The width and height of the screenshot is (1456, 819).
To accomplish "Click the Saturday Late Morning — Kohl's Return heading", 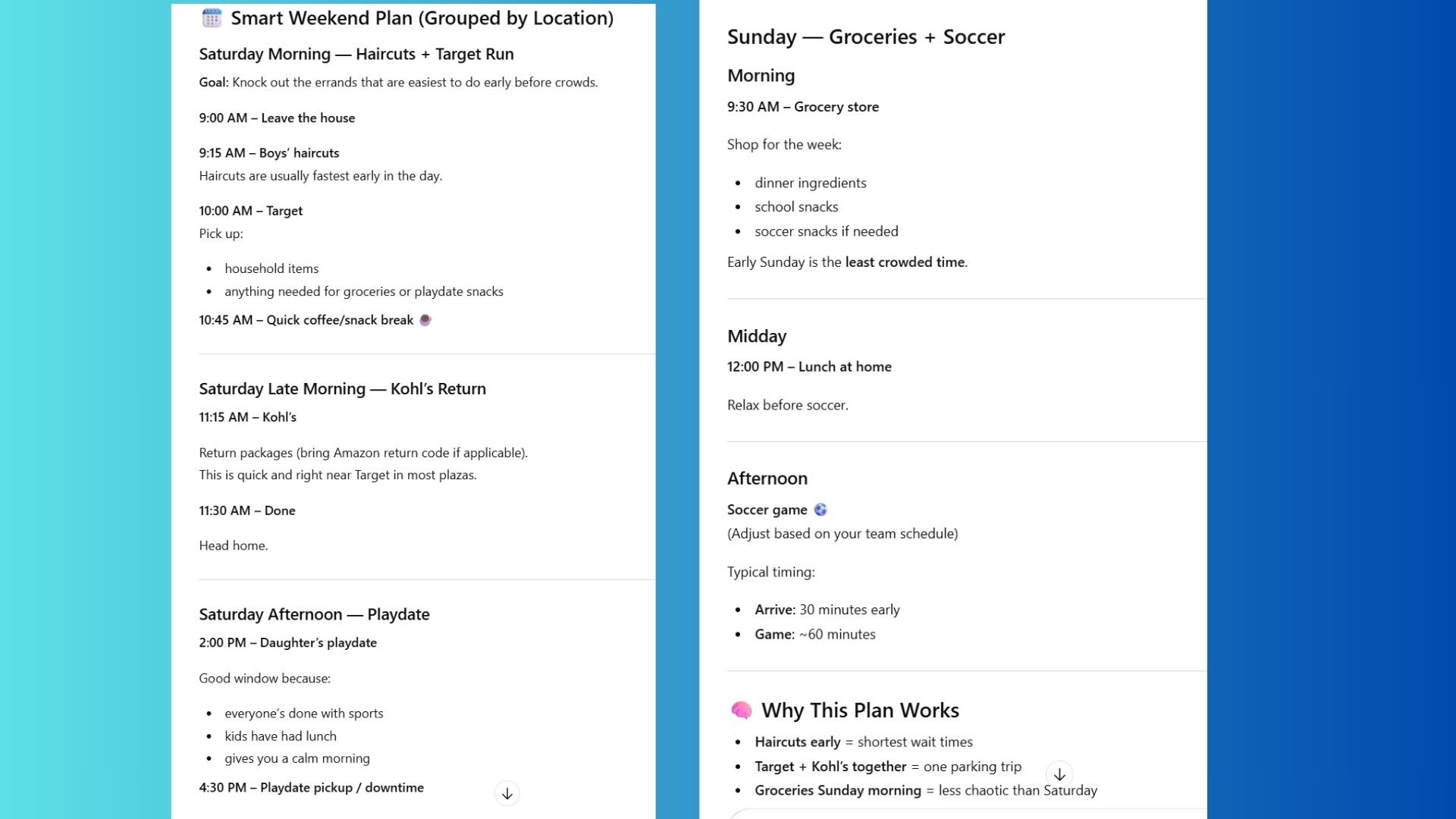I will pos(342,388).
